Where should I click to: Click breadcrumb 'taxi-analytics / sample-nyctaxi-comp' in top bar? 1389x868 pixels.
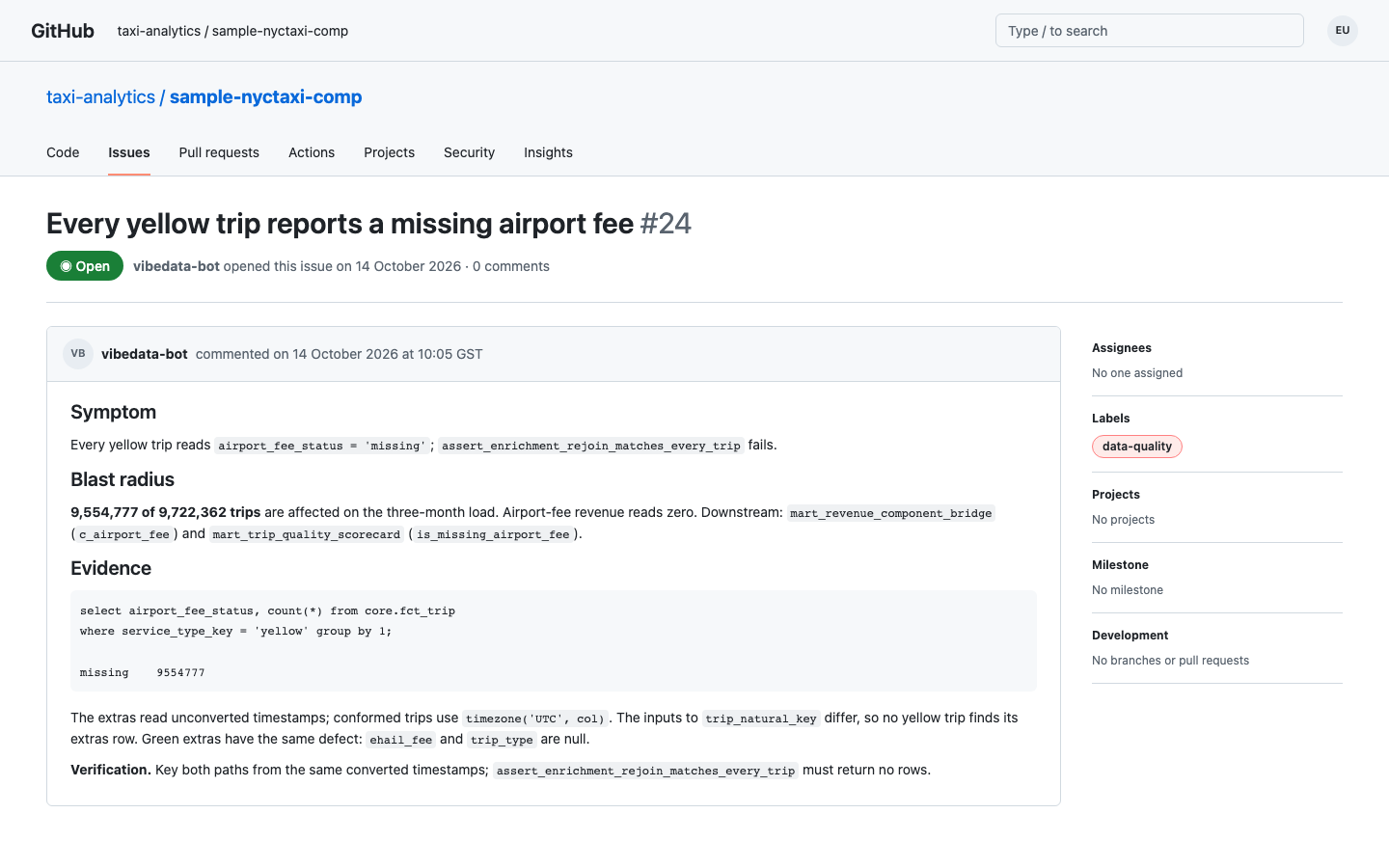pos(232,31)
